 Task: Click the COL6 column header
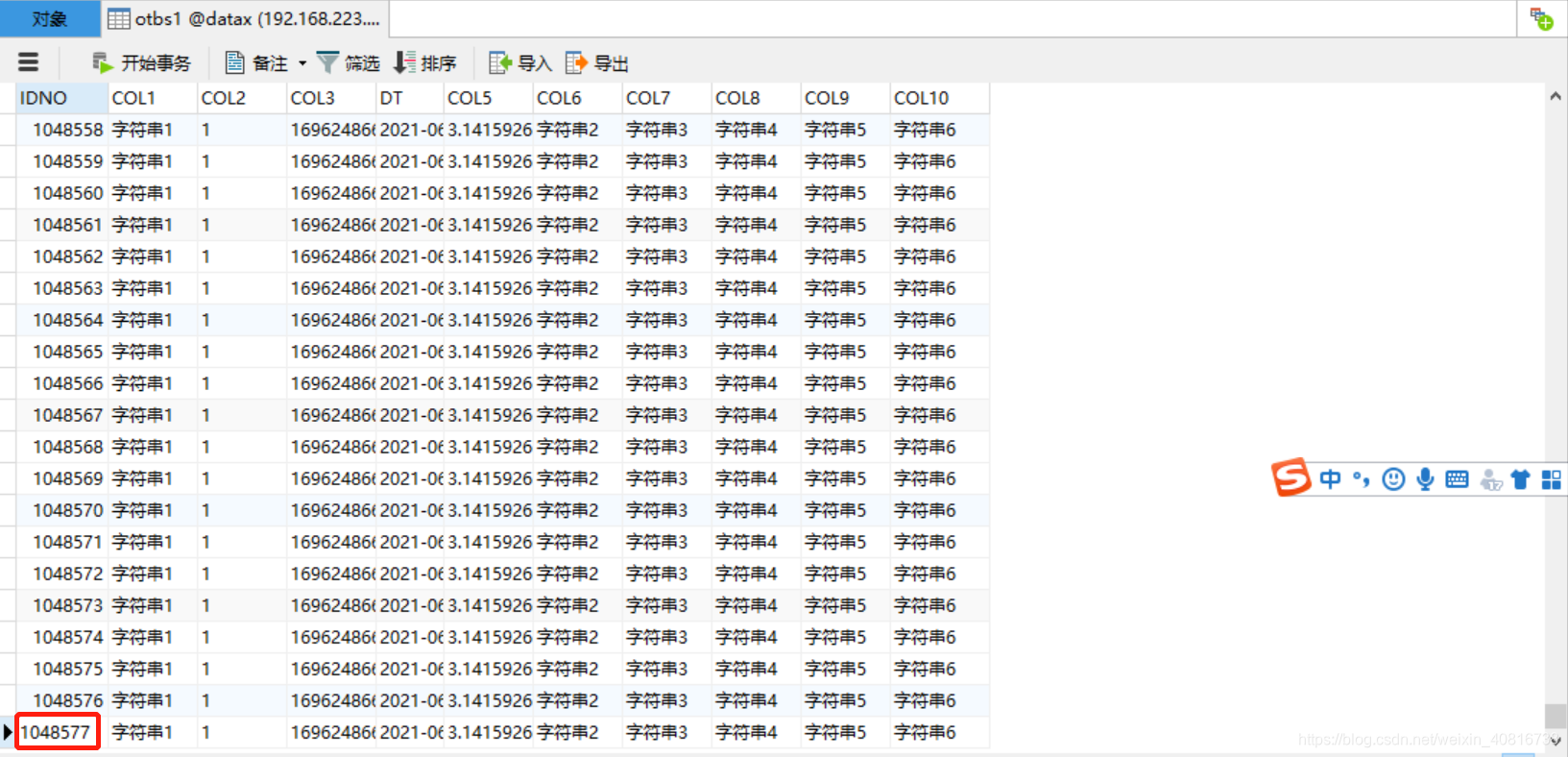click(x=577, y=98)
